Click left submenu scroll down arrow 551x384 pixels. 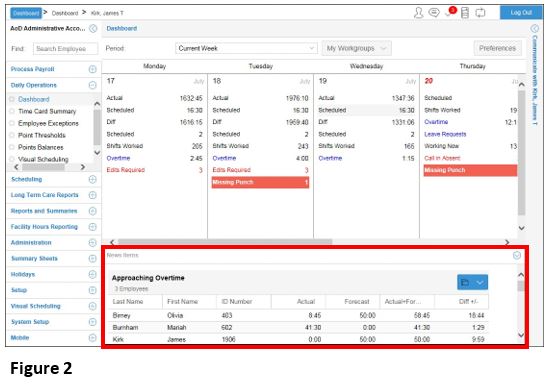click(x=97, y=152)
